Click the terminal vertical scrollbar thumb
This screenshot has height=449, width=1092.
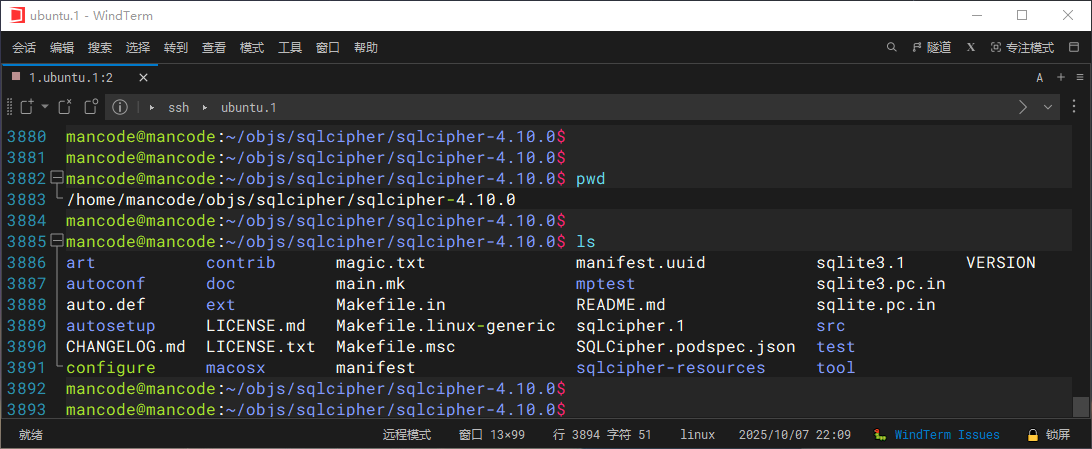click(1080, 406)
